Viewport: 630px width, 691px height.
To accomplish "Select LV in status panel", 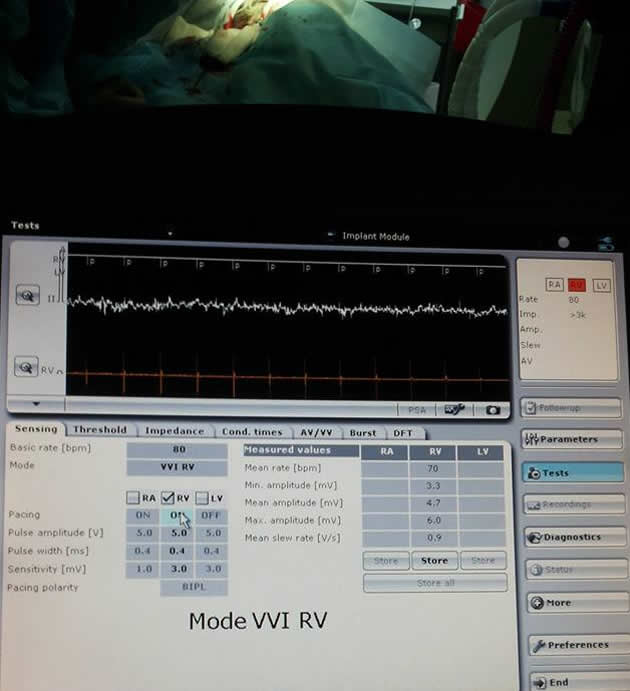I will coord(601,286).
